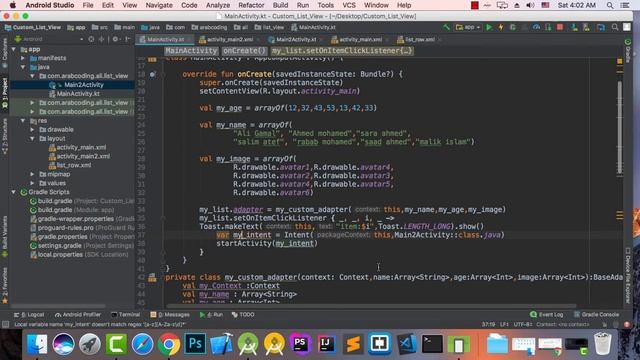Collapse the java folder
The height and width of the screenshot is (360, 640).
(23, 67)
